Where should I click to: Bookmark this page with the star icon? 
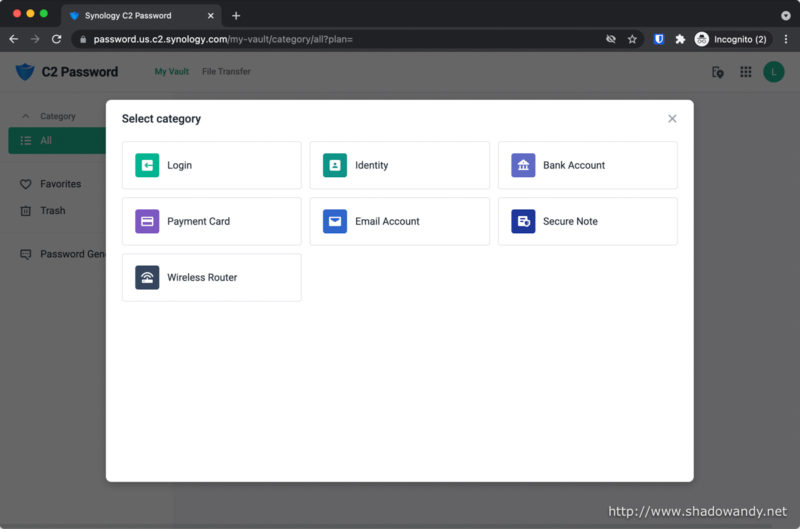[632, 39]
